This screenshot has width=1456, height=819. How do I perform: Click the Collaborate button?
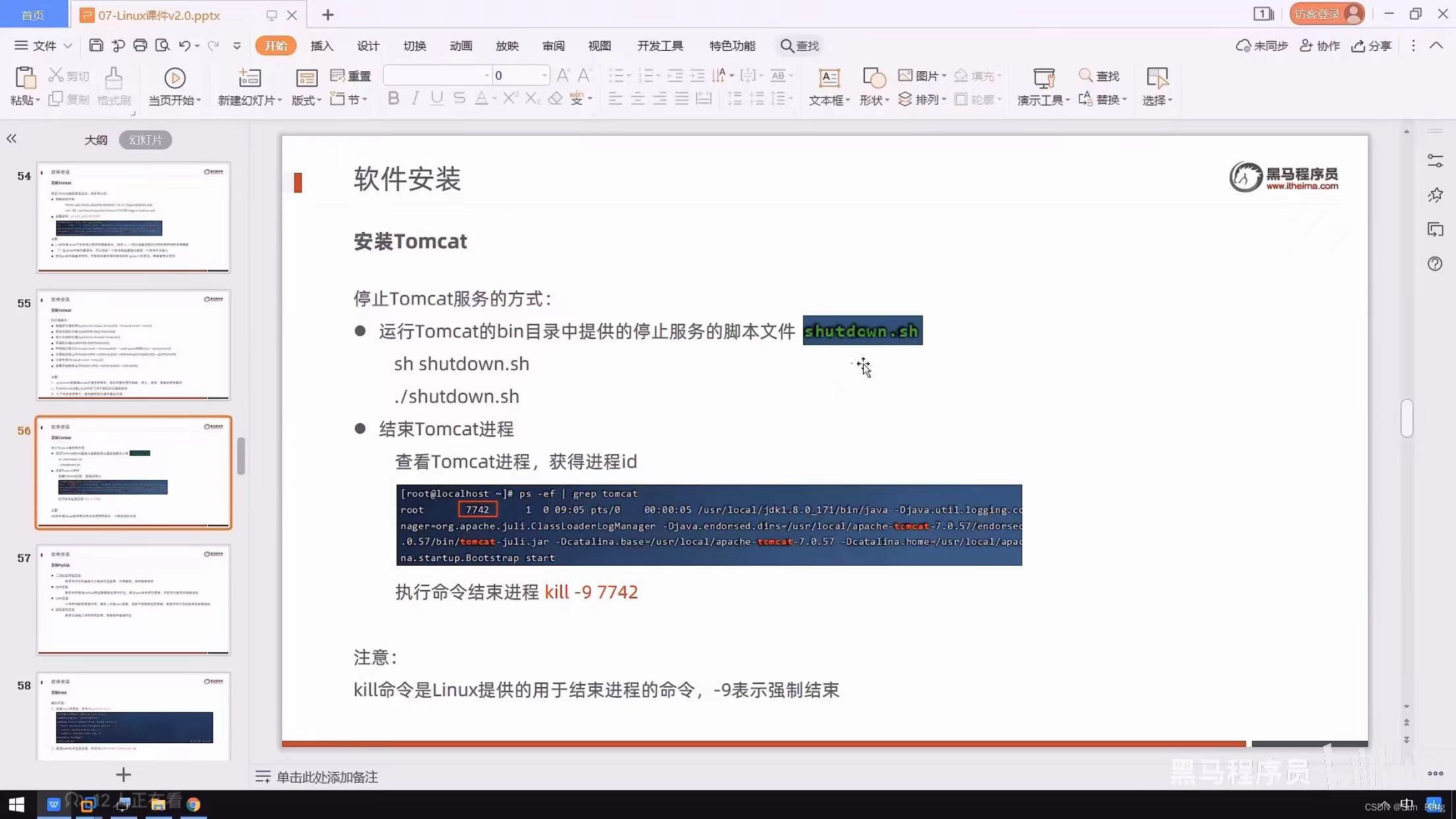1319,45
